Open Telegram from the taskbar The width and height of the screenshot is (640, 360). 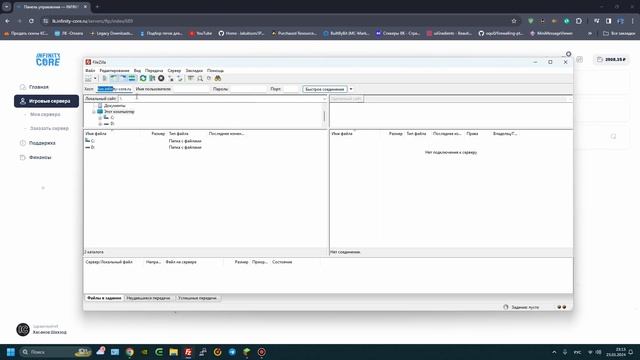point(232,352)
